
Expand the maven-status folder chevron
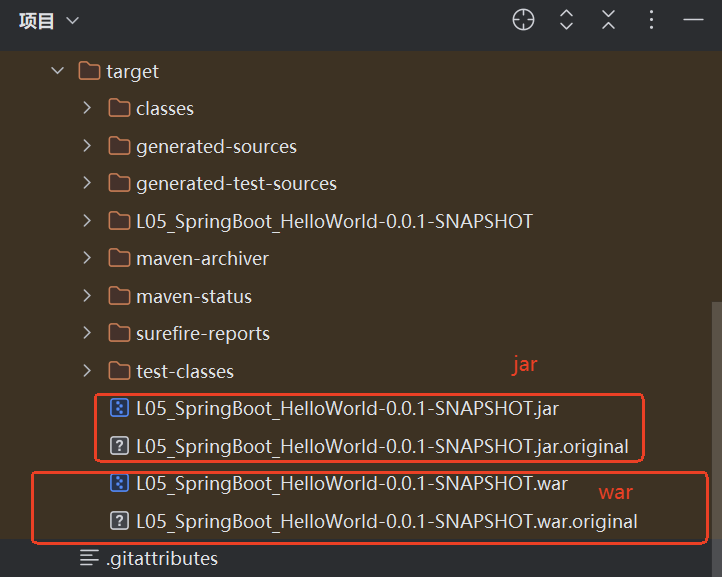pyautogui.click(x=87, y=296)
